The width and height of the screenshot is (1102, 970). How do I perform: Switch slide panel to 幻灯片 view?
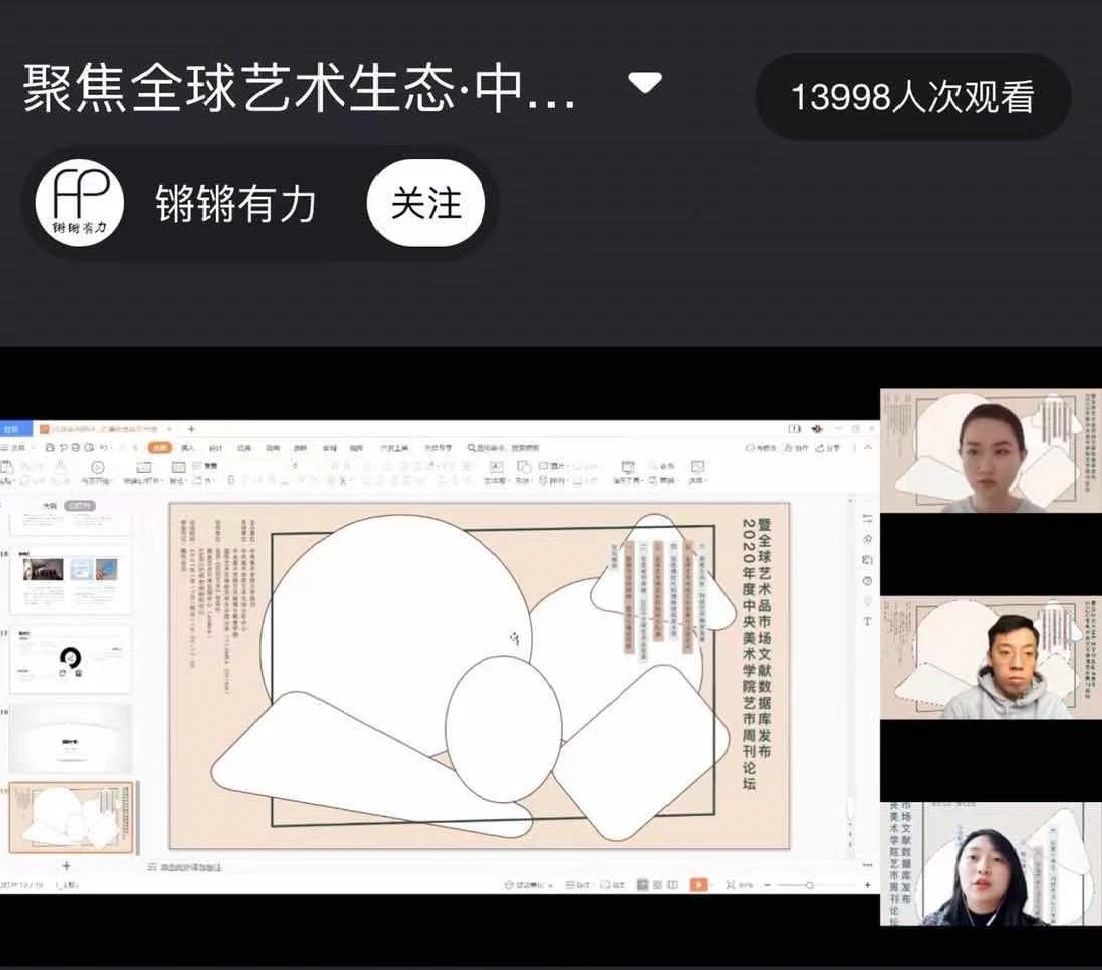79,505
